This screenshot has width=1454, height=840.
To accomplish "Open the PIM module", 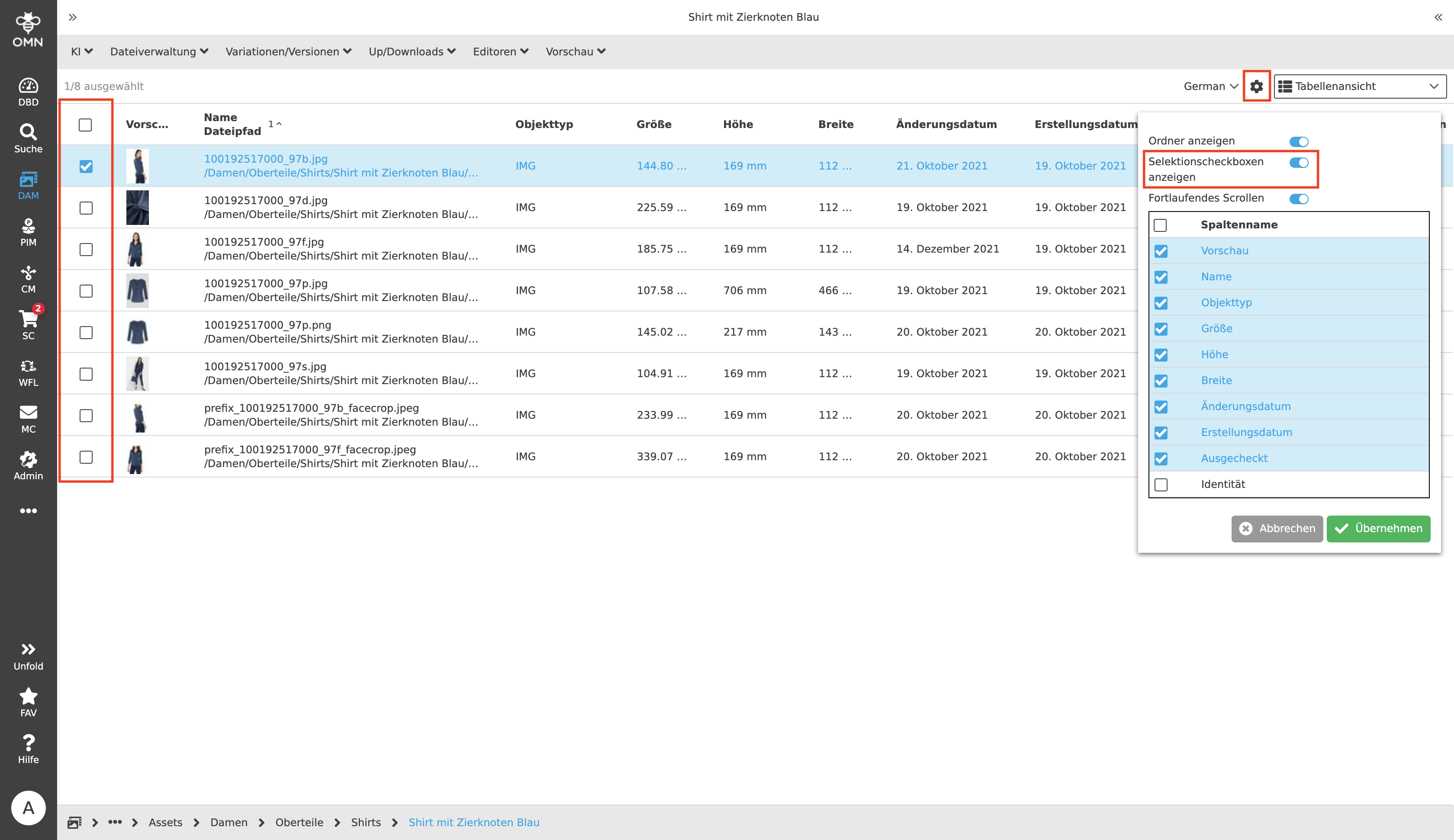I will (28, 231).
